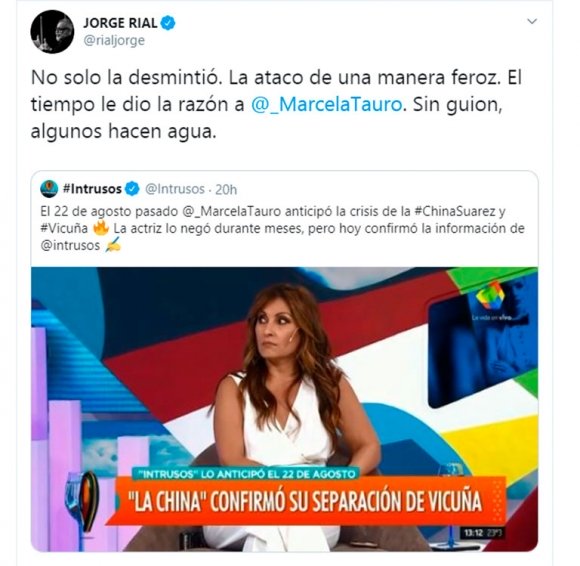
Task: Click the verified badge next to #Intrusos
Action: coord(132,189)
